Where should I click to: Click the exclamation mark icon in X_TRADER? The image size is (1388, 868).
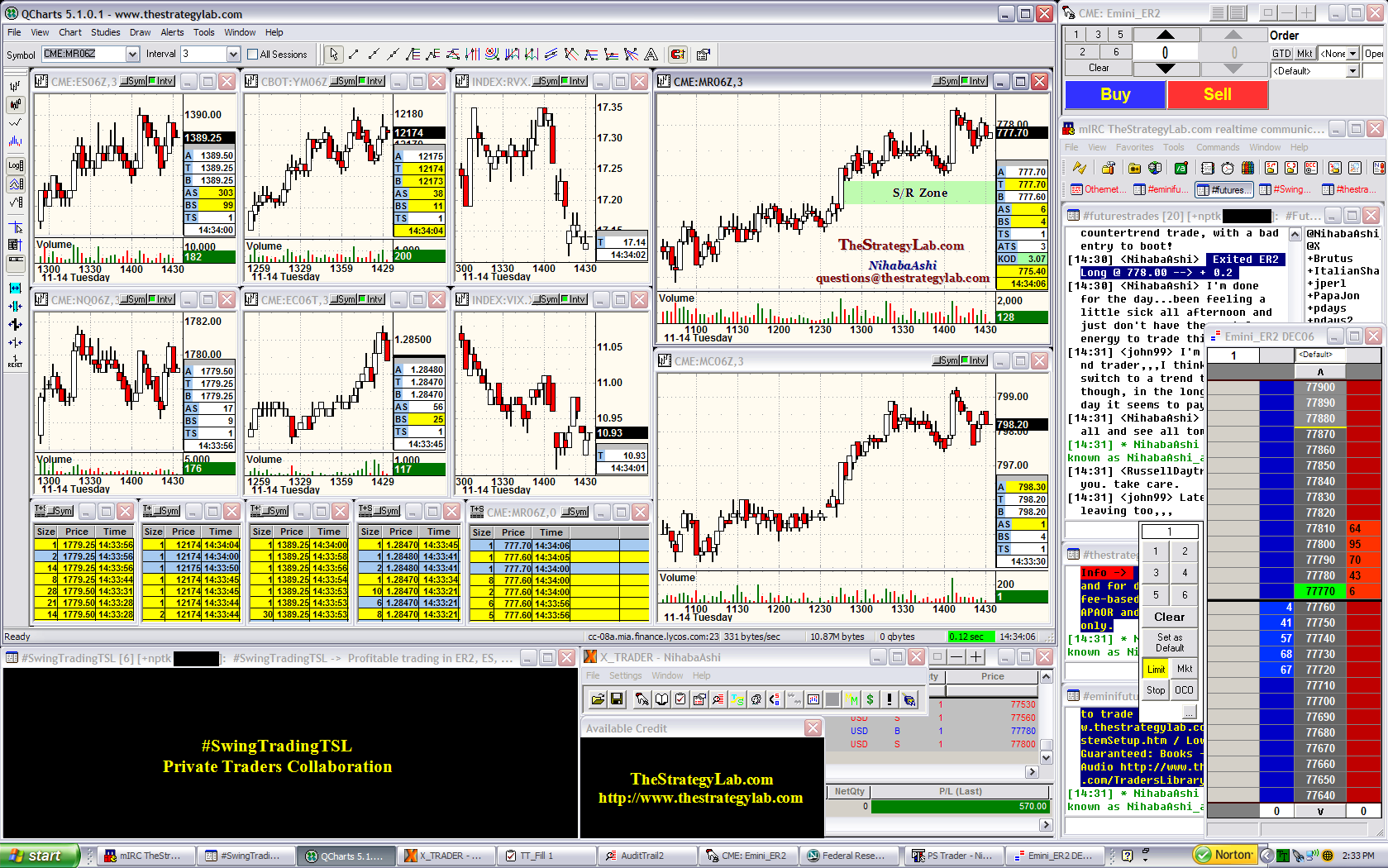(x=890, y=699)
